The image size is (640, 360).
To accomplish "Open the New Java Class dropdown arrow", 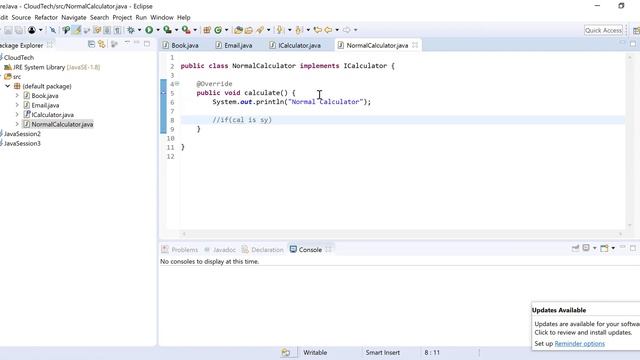I will click(x=227, y=30).
